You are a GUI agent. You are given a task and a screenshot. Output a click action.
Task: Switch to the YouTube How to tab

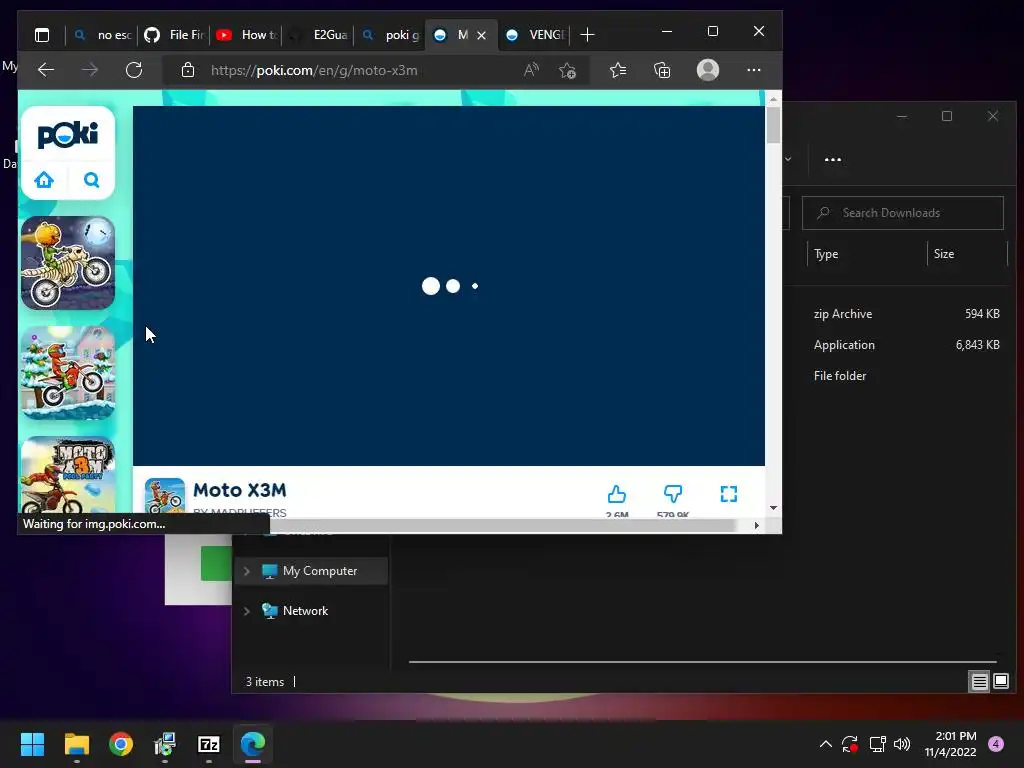[246, 35]
